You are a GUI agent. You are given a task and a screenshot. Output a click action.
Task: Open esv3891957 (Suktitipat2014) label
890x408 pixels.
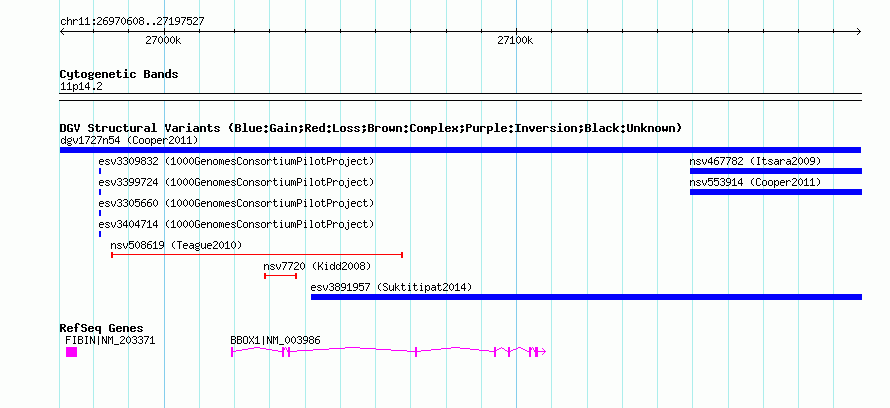391,287
